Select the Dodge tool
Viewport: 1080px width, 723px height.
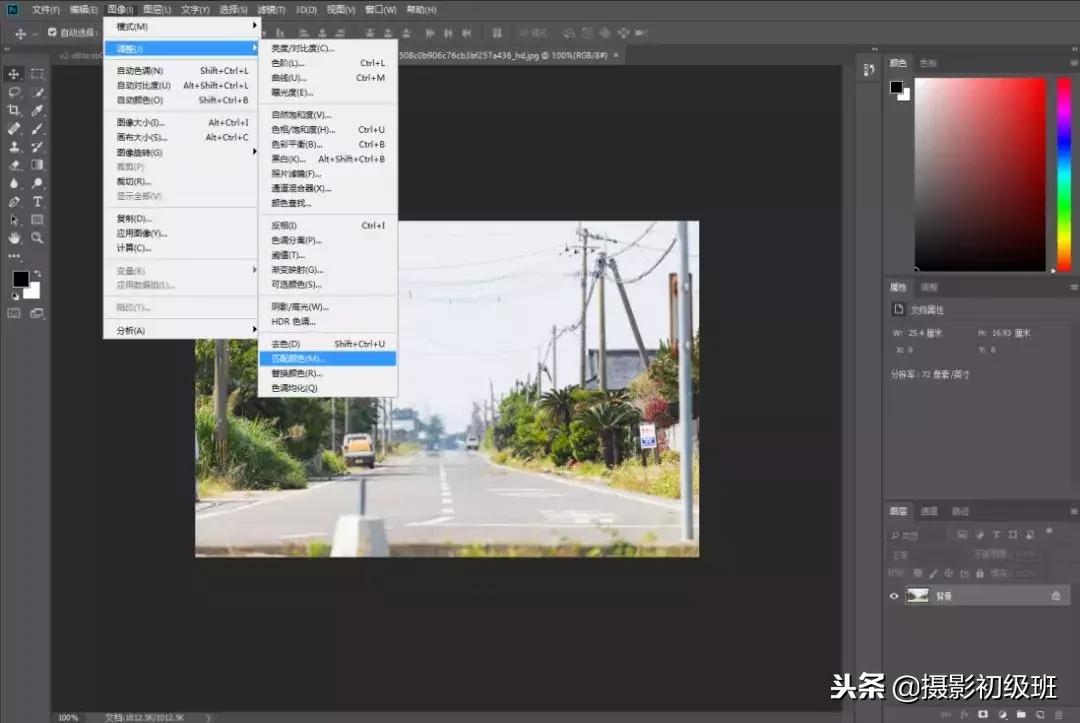click(37, 183)
